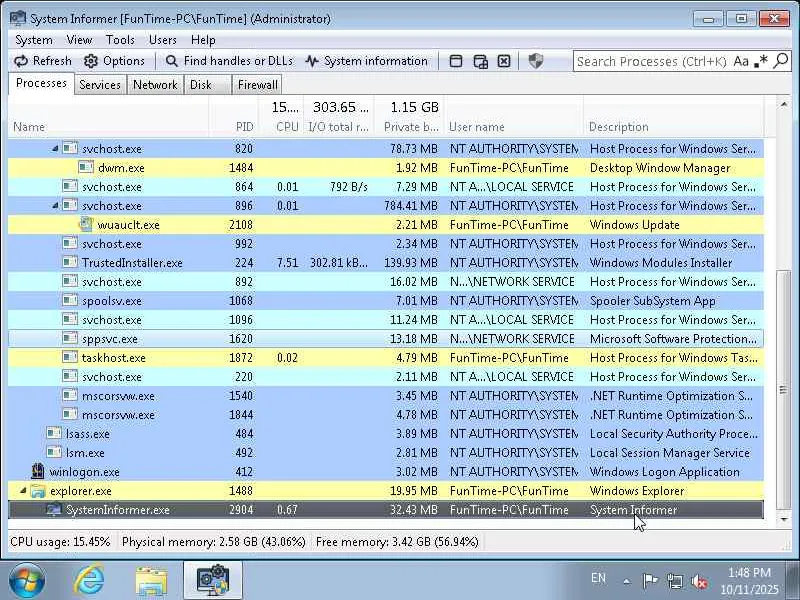Screen dimensions: 800x600
Task: Show hidden tray icons arrow
Action: click(x=627, y=581)
